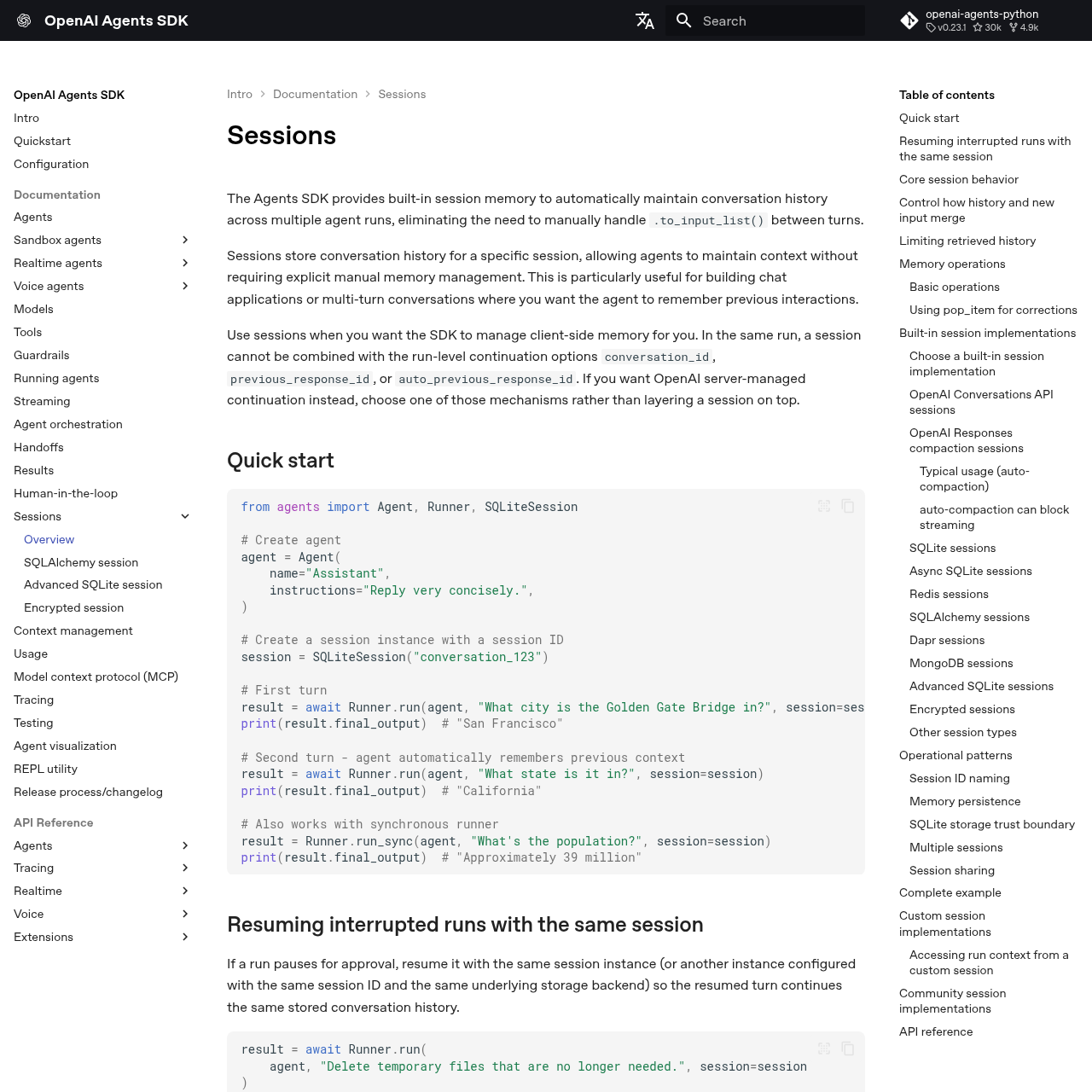Expand the Extensions API reference chevron
The height and width of the screenshot is (1092, 1092).
[185, 938]
